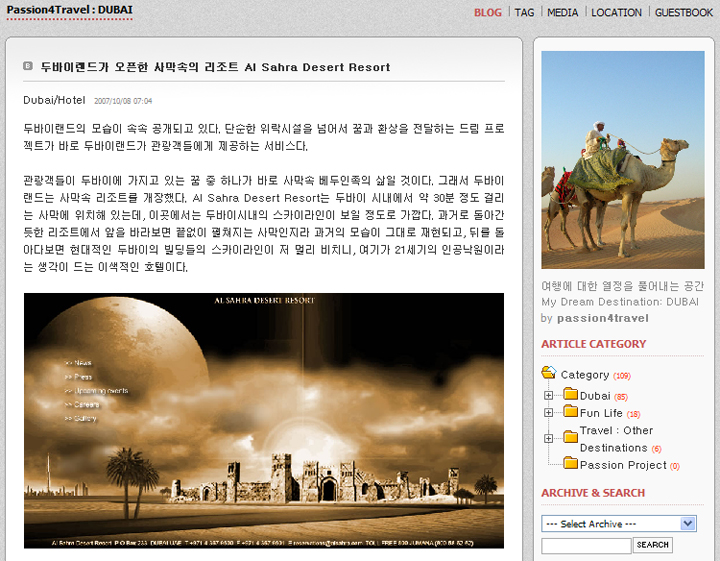Open the GUESTBOOK menu item
The image size is (720, 561).
[684, 12]
